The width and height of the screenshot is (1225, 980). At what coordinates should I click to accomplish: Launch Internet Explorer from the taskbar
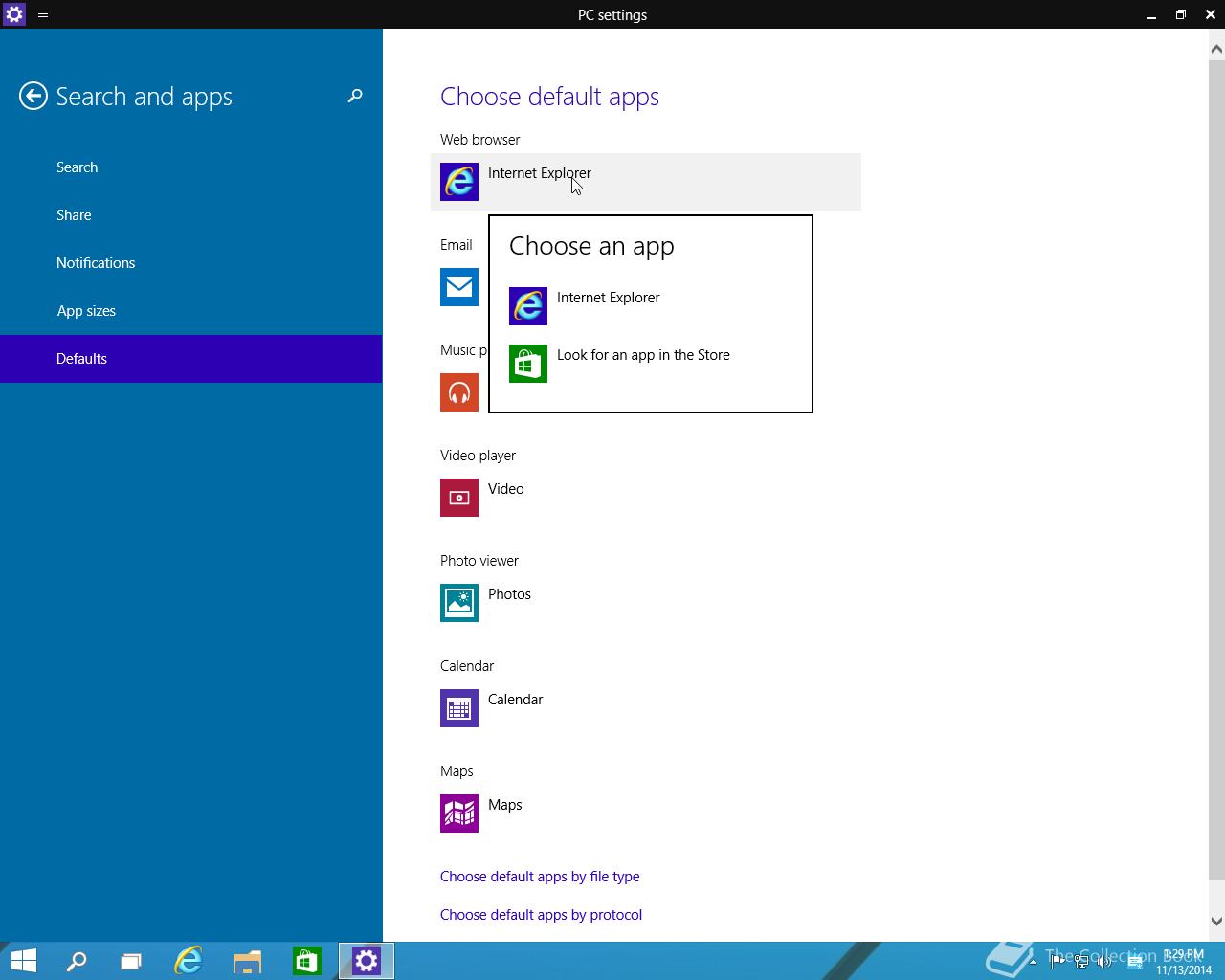[x=189, y=961]
